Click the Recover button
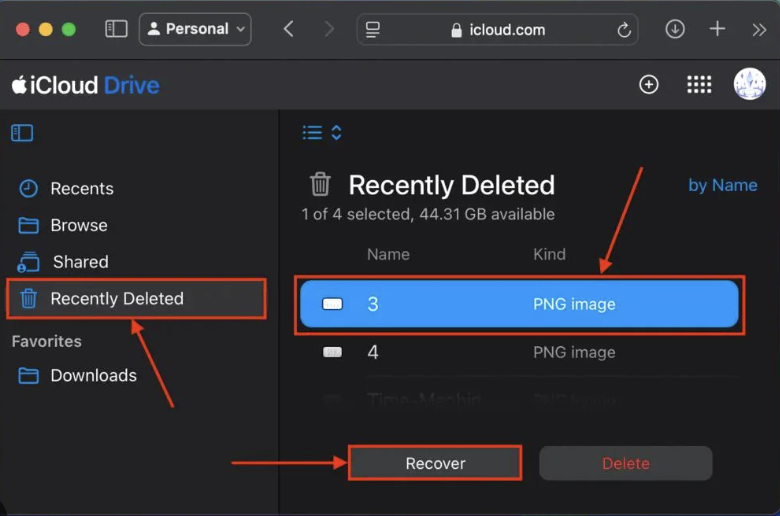Screen dimensions: 780x516 tap(435, 463)
